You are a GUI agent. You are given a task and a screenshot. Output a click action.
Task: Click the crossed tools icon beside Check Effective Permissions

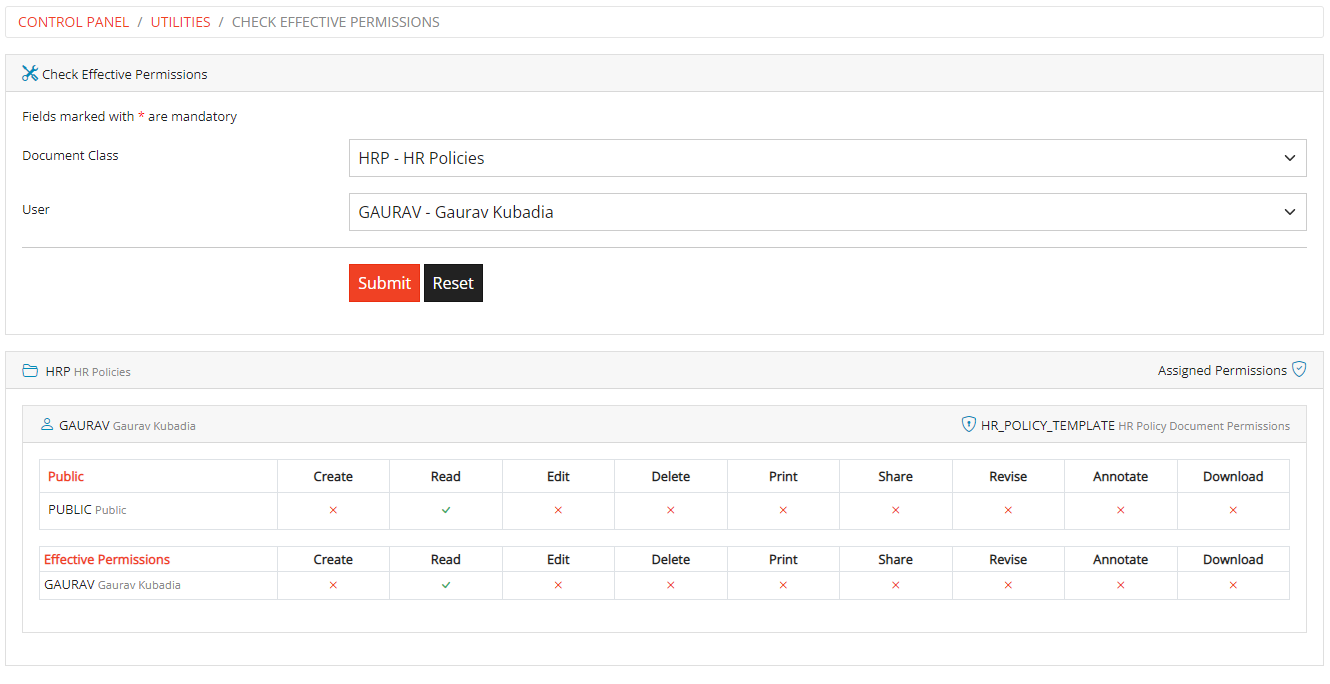point(29,73)
